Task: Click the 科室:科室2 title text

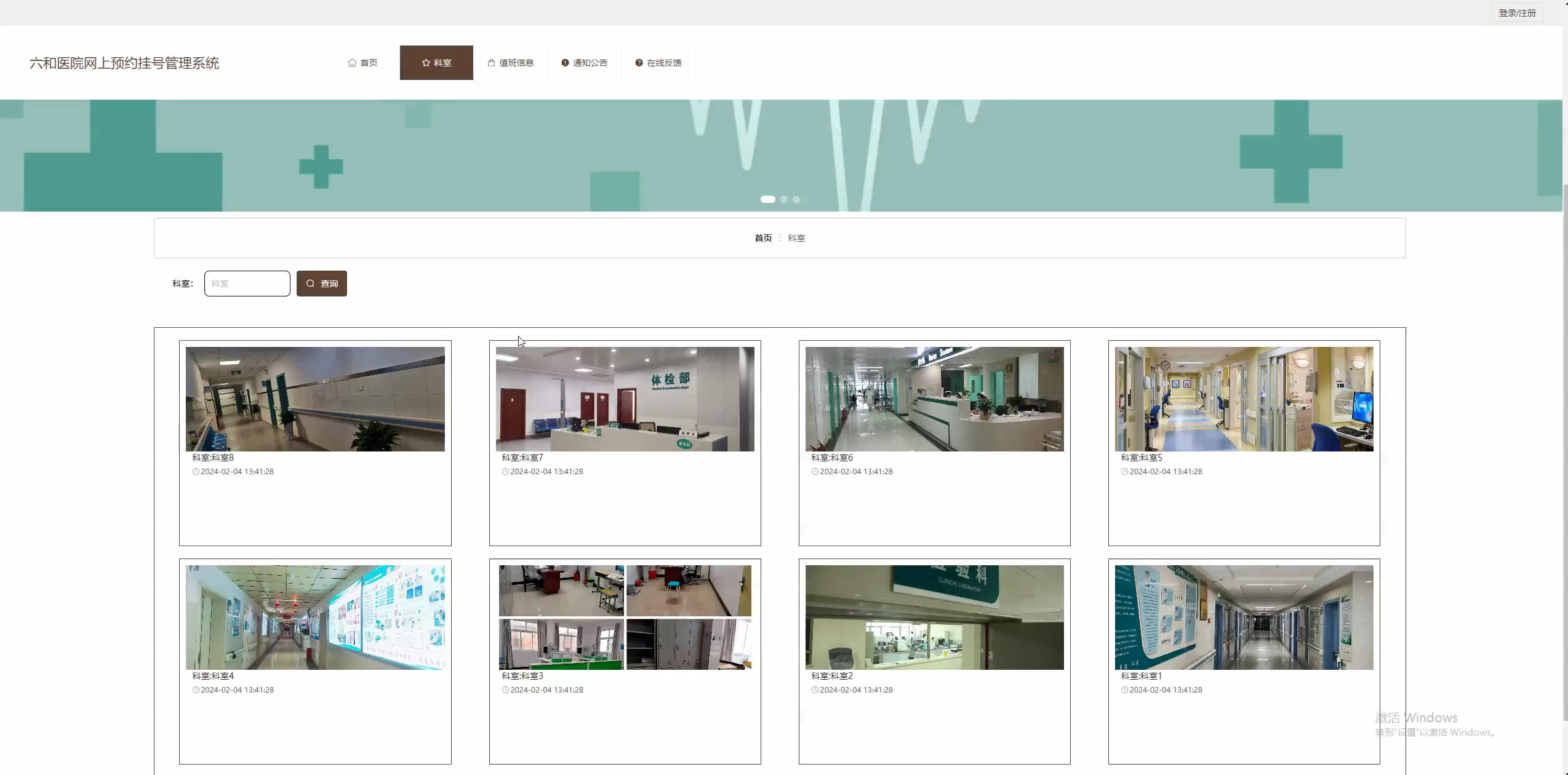Action: tap(832, 676)
